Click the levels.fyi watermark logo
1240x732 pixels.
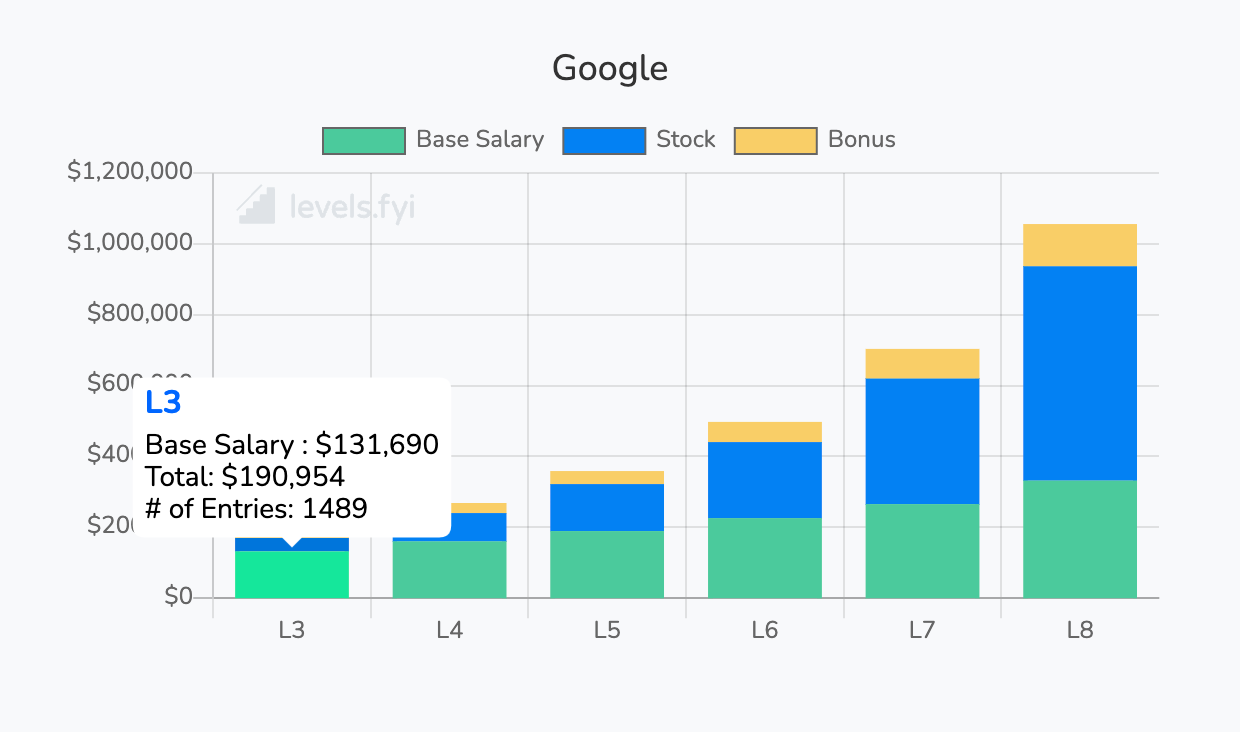[x=325, y=207]
